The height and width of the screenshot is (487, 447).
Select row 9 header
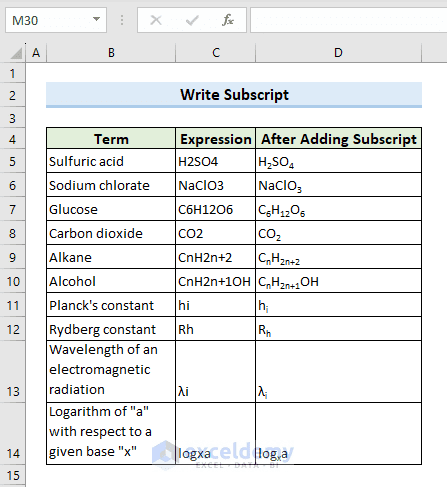click(x=13, y=257)
